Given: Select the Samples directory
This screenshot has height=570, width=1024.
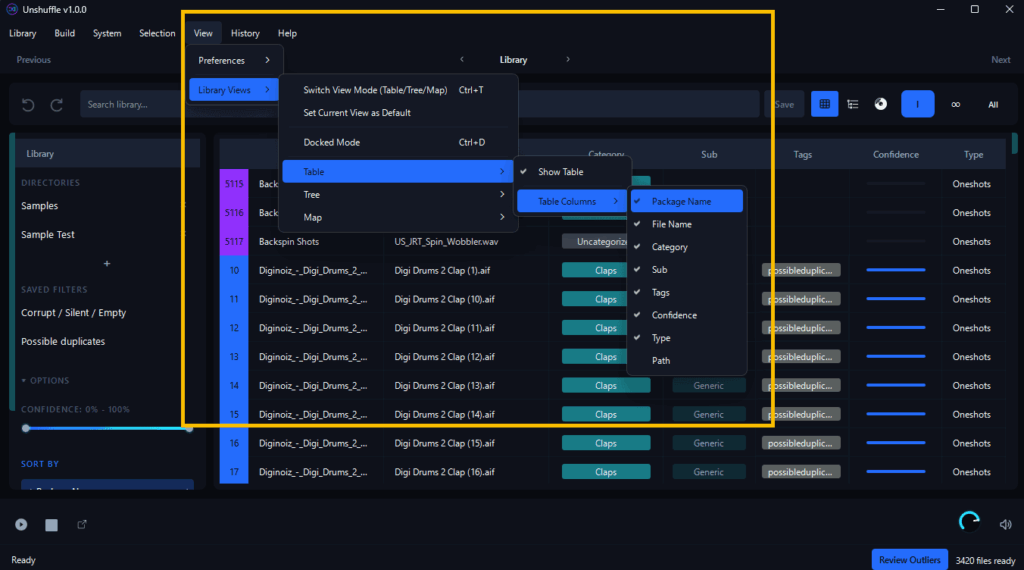Looking at the screenshot, I should 39,206.
